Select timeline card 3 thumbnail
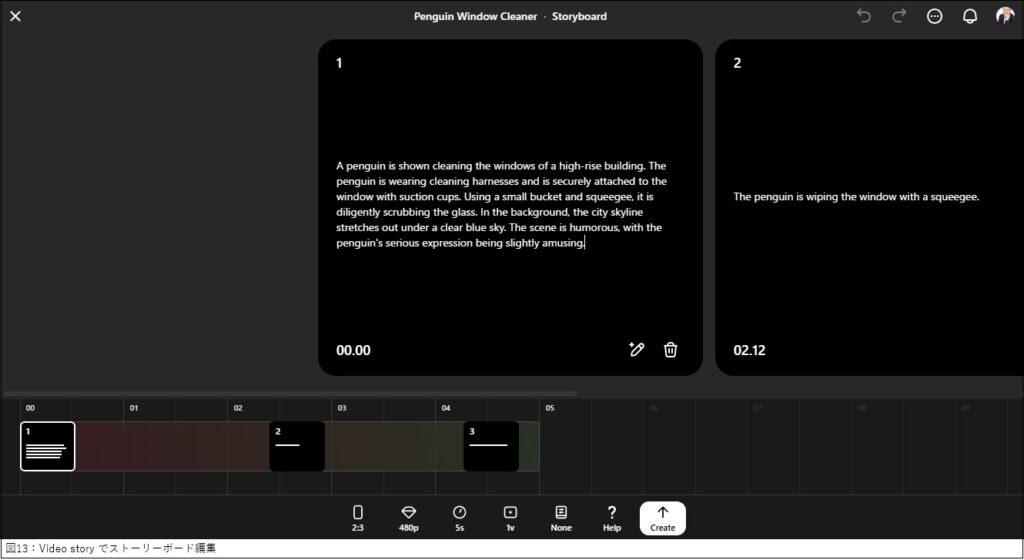 point(491,446)
